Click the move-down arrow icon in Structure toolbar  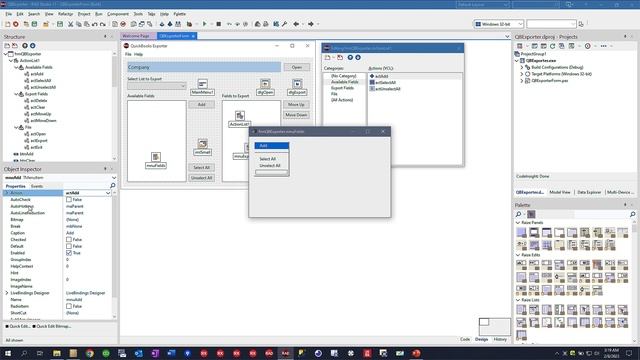[x=33, y=46]
